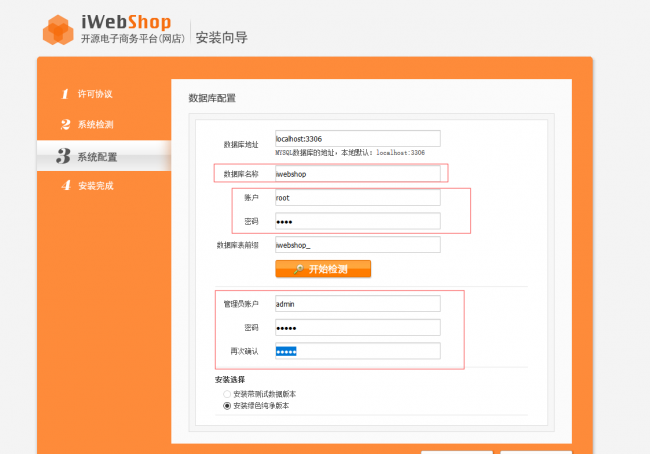Focus the administrator 密码 field below admin
The height and width of the screenshot is (454, 650).
click(358, 328)
